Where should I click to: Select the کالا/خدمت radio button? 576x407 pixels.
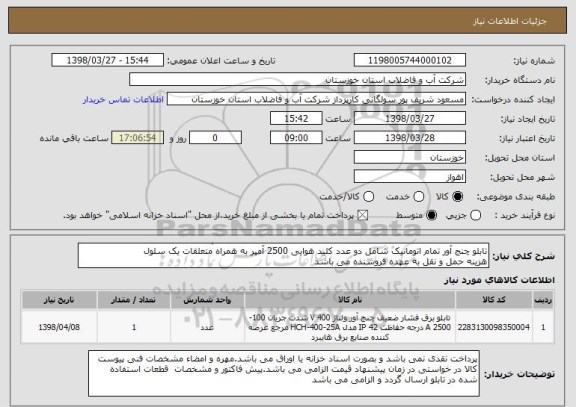click(368, 197)
